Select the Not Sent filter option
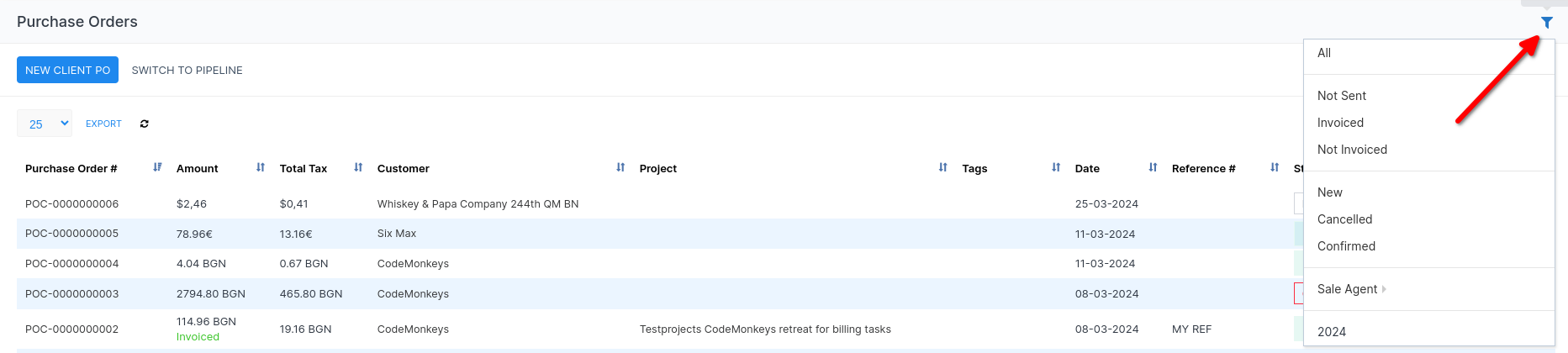1568x353 pixels. tap(1342, 96)
